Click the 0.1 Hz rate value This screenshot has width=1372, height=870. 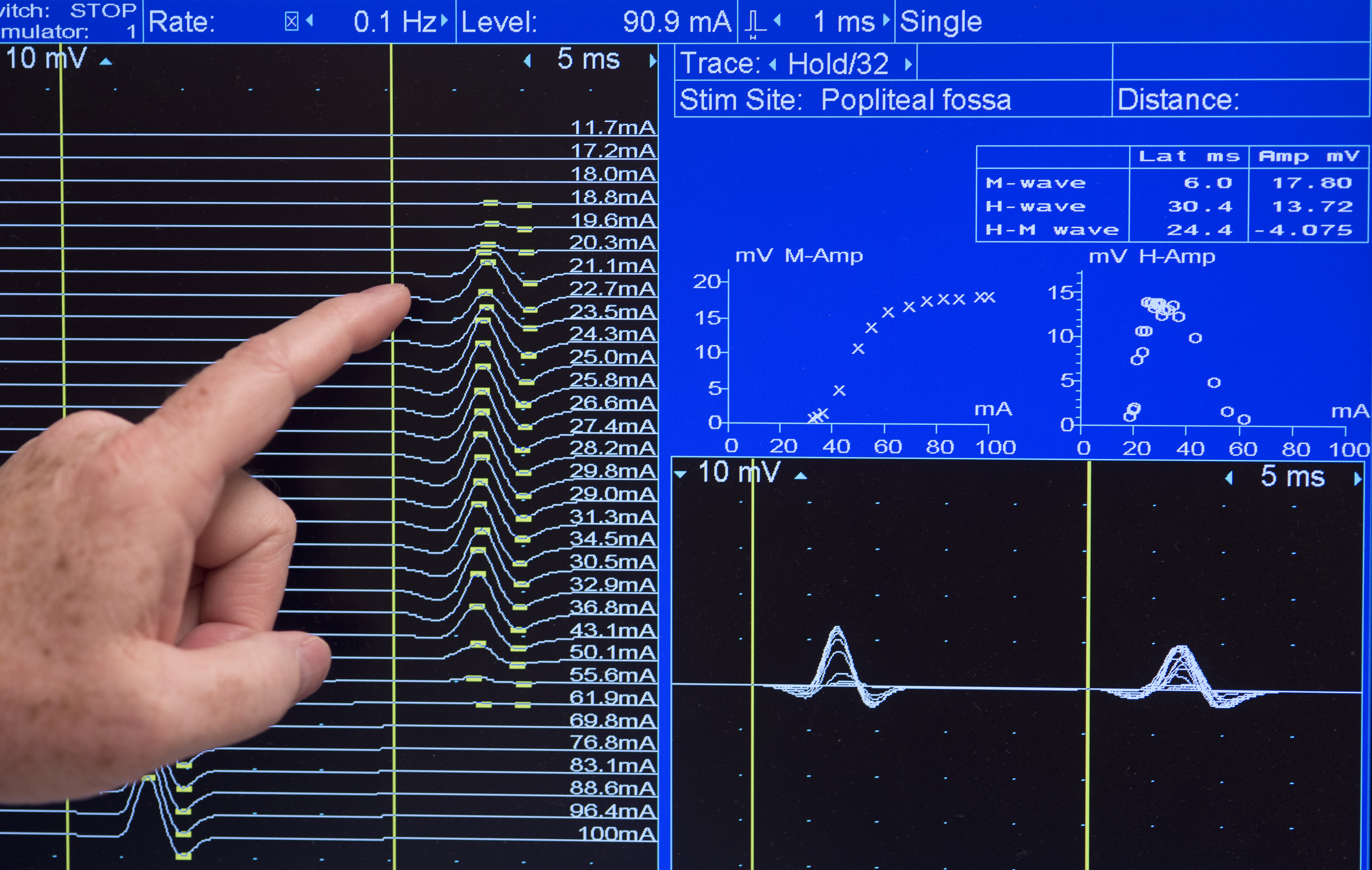pos(395,22)
